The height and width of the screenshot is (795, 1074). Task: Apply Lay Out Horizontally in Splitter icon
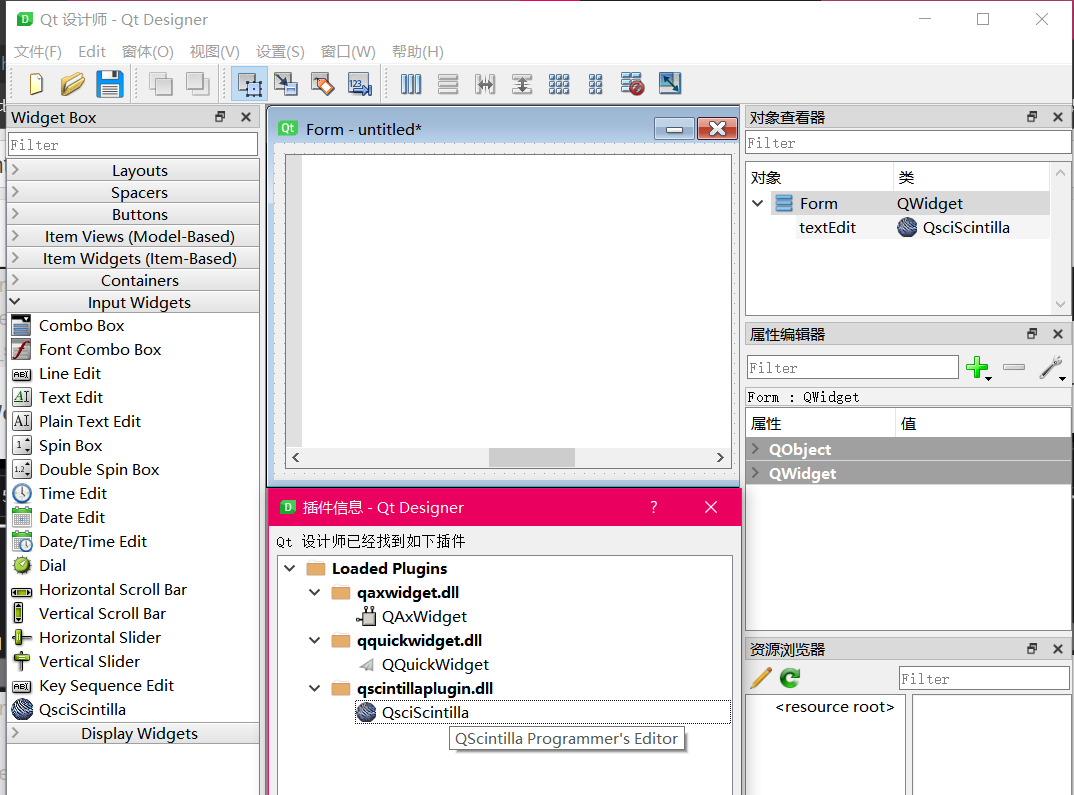click(485, 84)
